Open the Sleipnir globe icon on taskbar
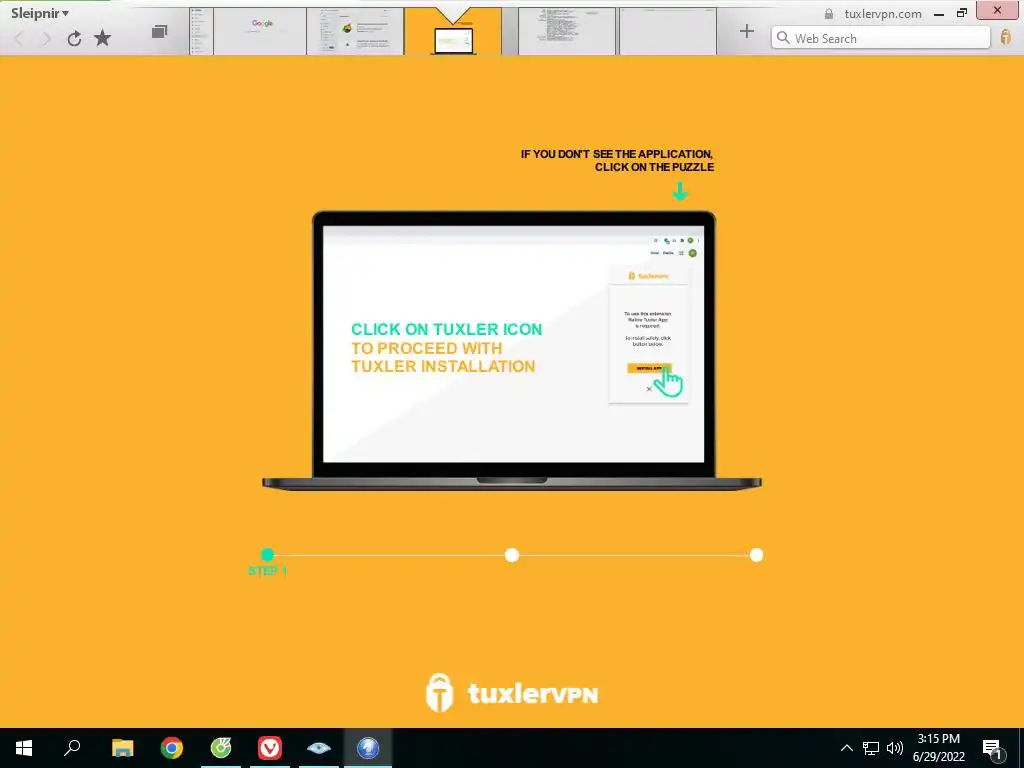Viewport: 1024px width, 768px height. (x=368, y=748)
